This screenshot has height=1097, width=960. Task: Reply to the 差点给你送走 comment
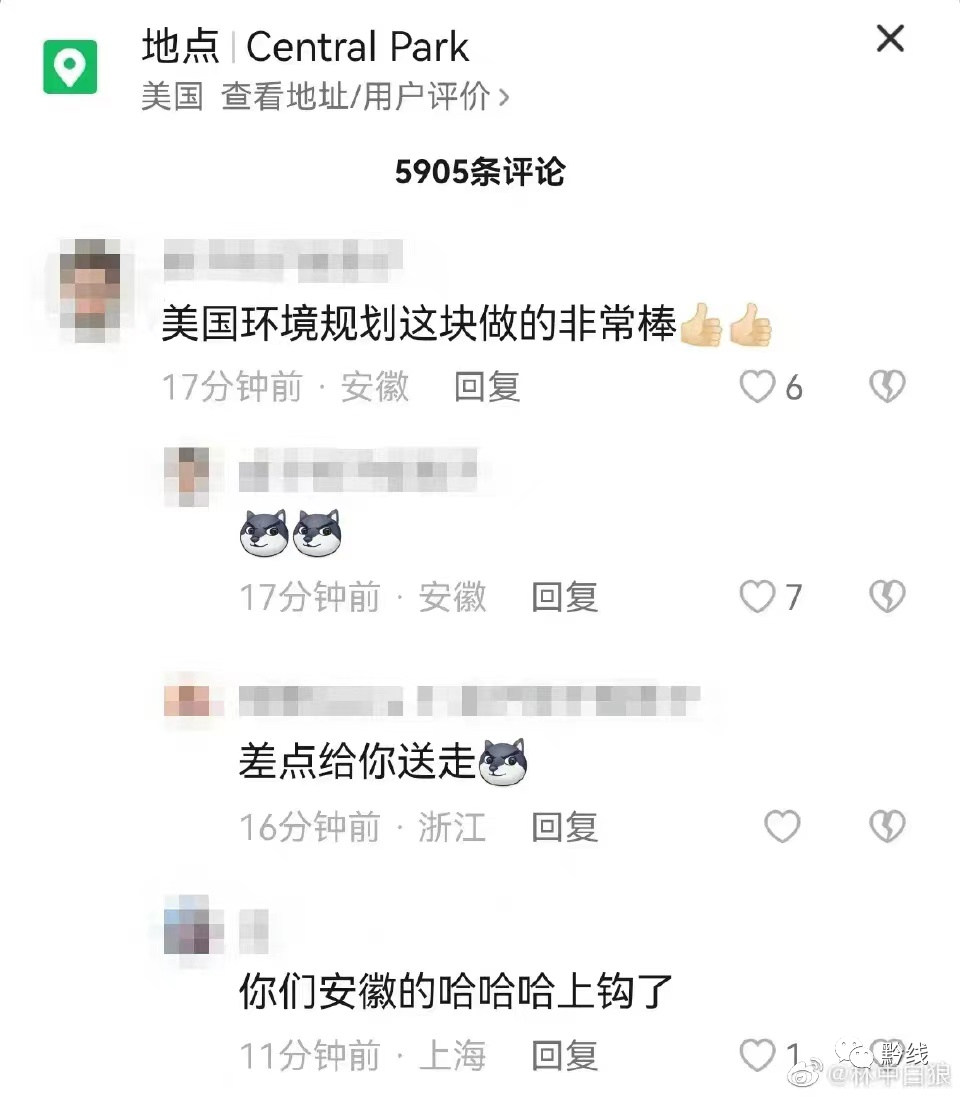coord(565,827)
